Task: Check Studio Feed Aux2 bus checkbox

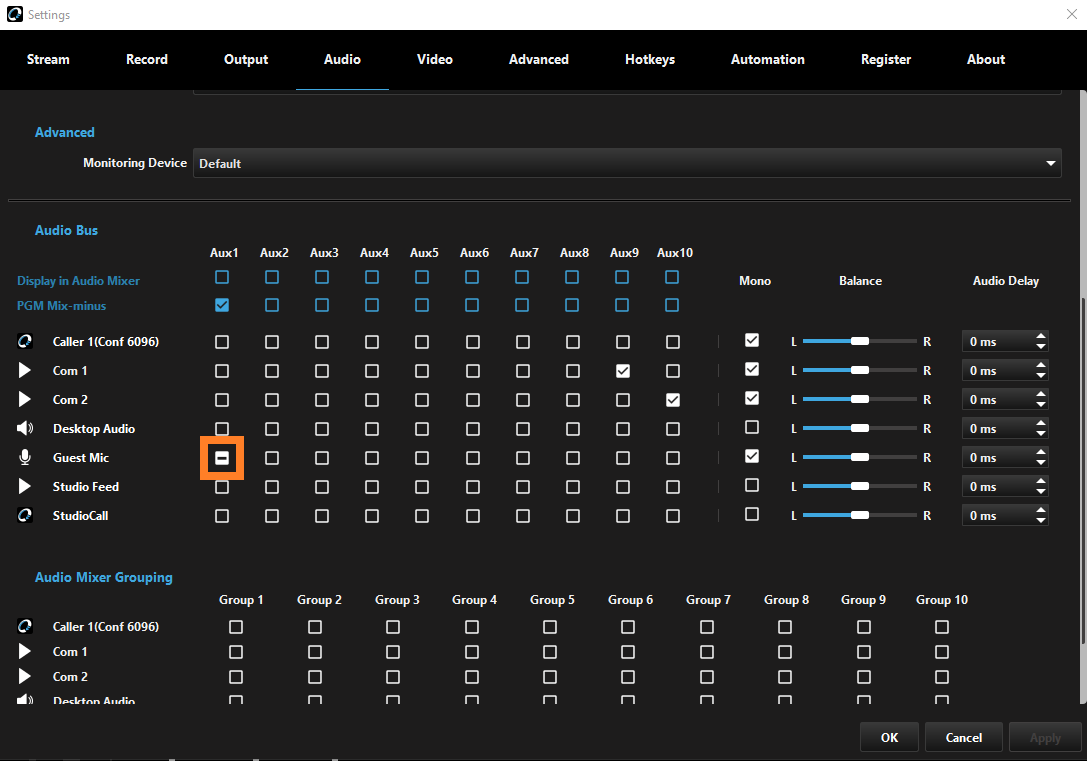Action: (x=272, y=487)
